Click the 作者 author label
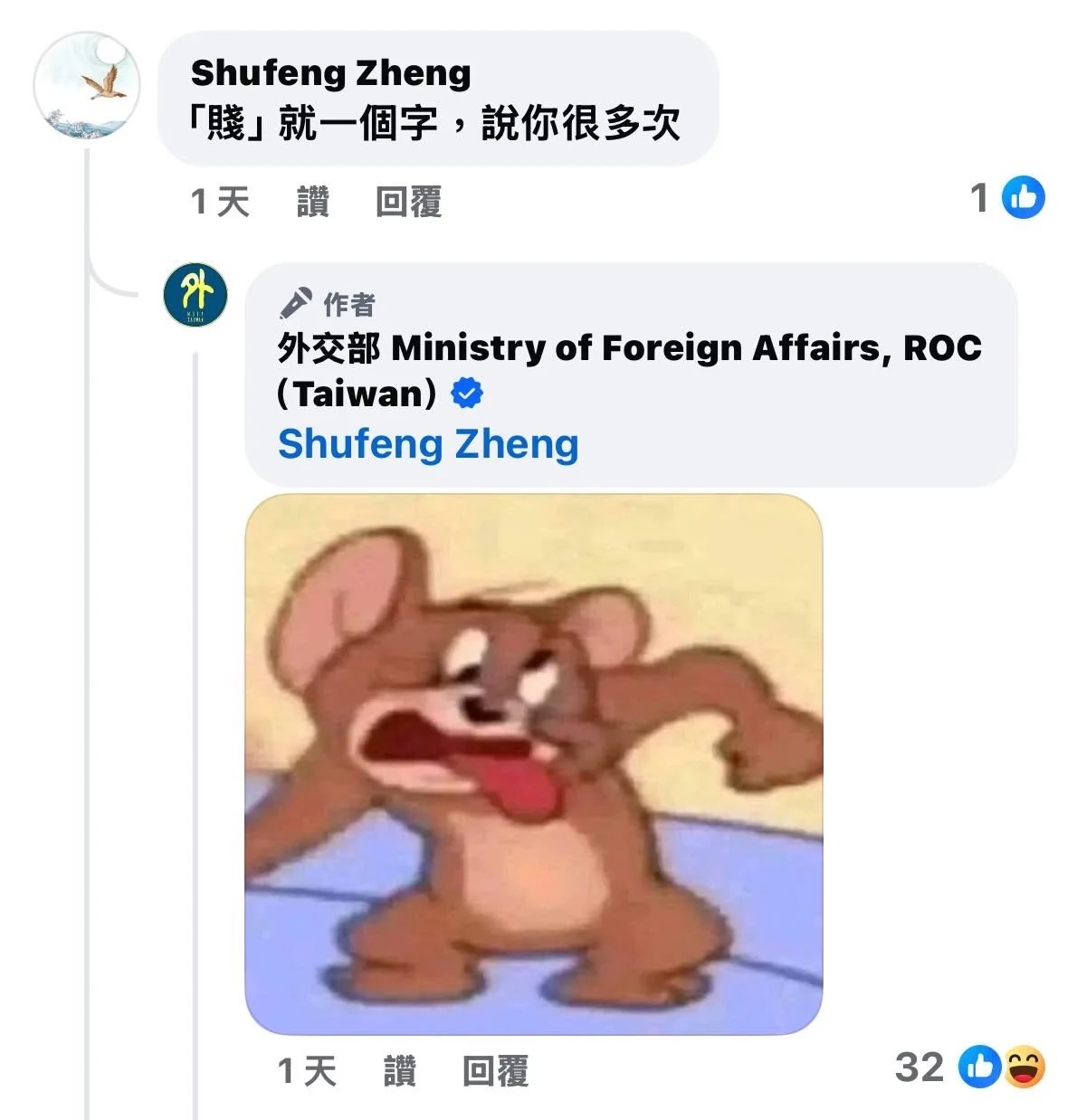 click(x=348, y=305)
